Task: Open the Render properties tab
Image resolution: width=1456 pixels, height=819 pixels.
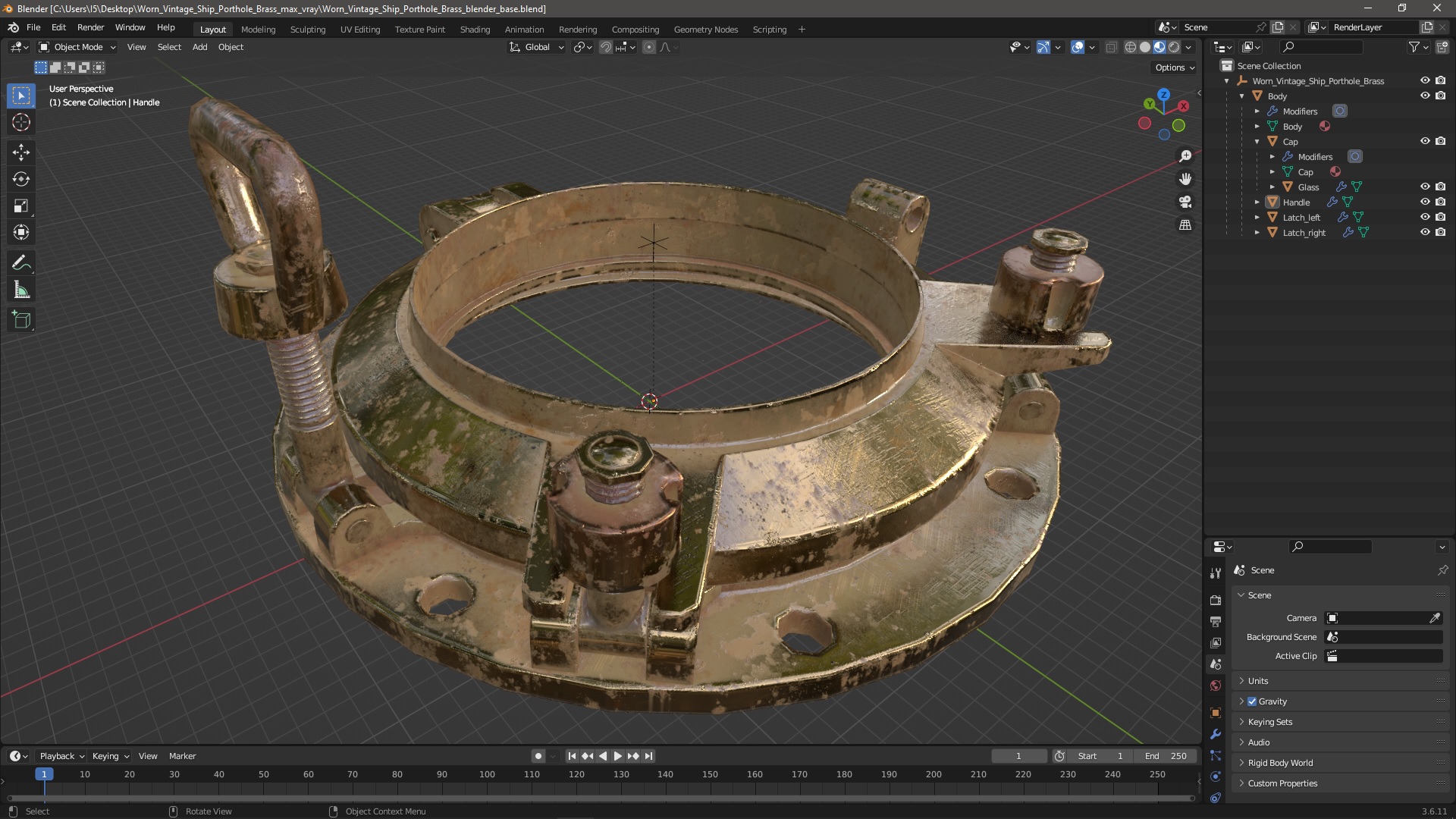Action: 1216,600
